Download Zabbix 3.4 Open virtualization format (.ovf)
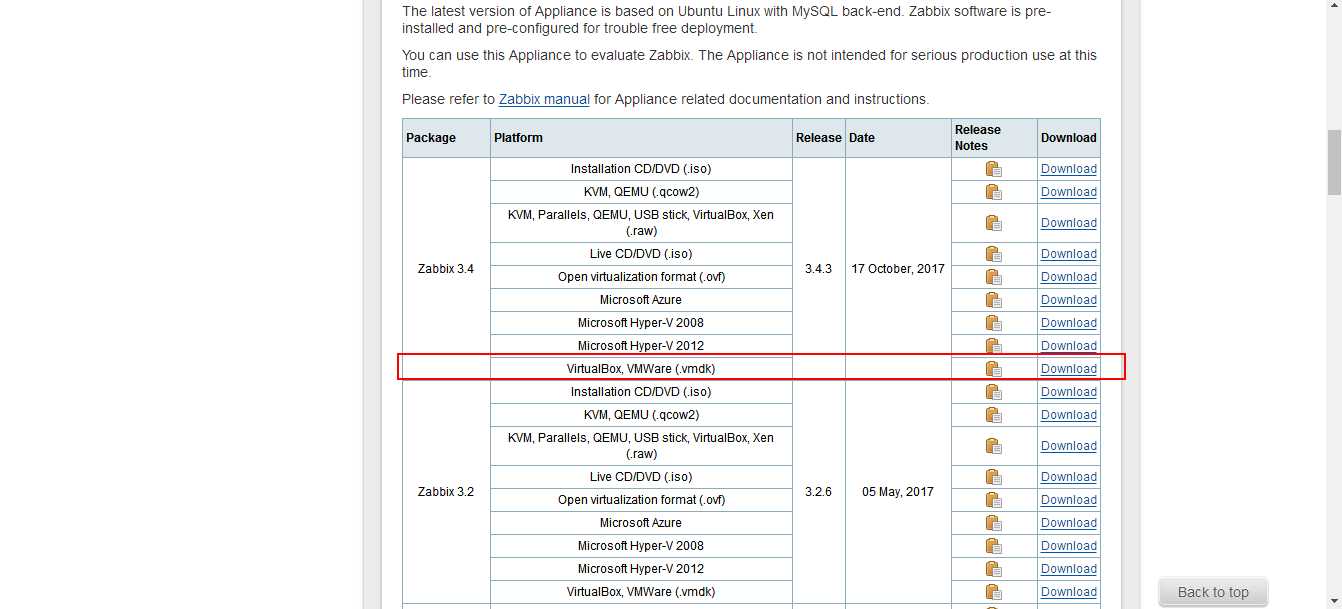1342x609 pixels. click(x=1068, y=277)
